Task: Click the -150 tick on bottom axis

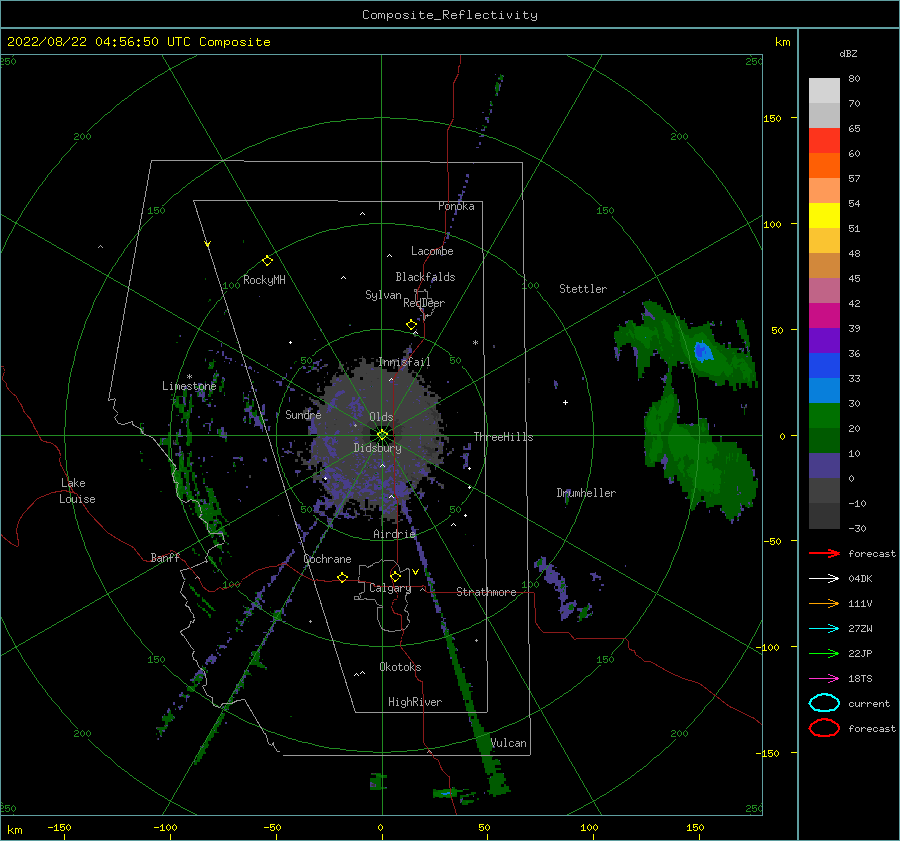Action: click(x=59, y=827)
